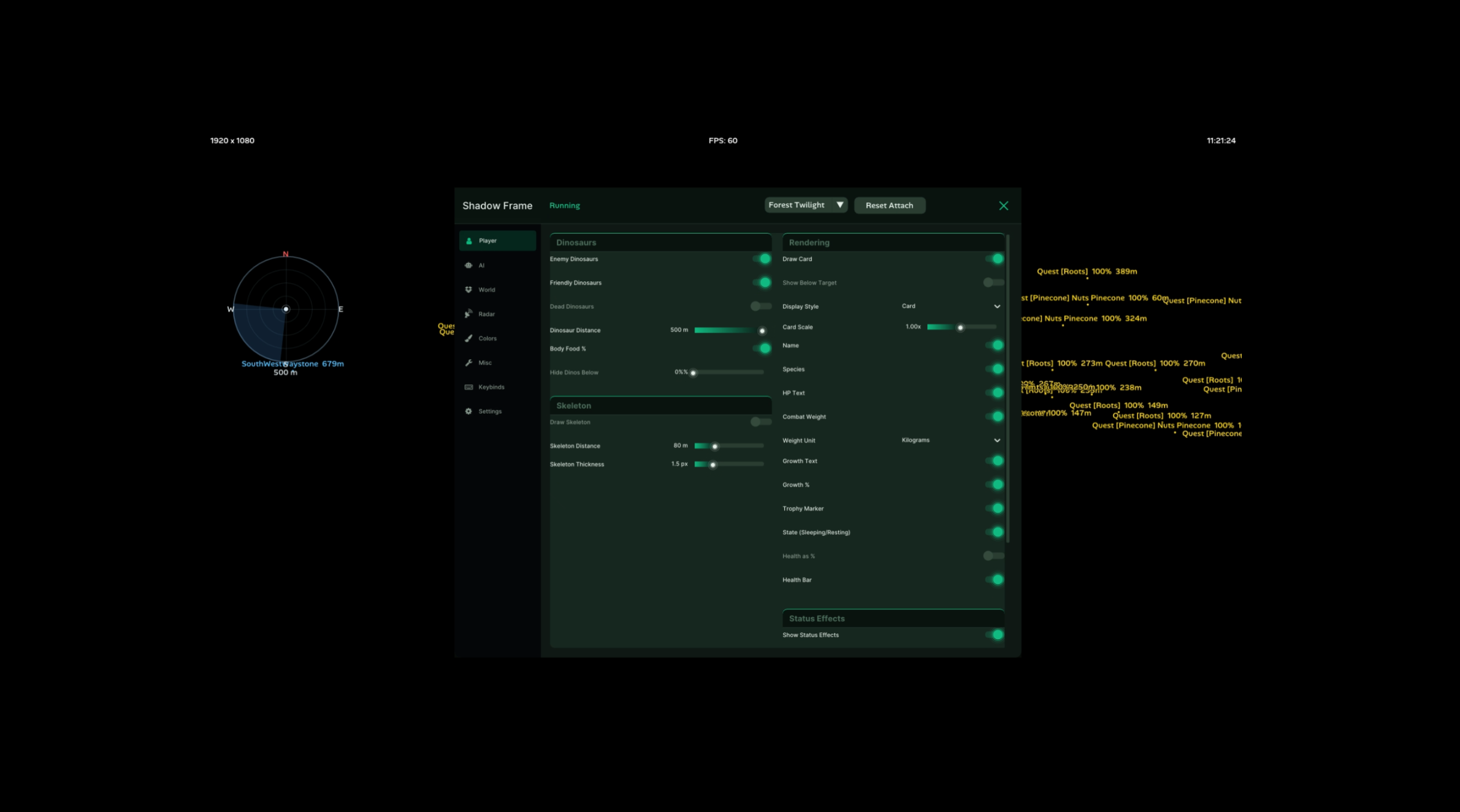The image size is (1460, 812).
Task: Open the Forest Twilight theme dropdown
Action: (806, 205)
